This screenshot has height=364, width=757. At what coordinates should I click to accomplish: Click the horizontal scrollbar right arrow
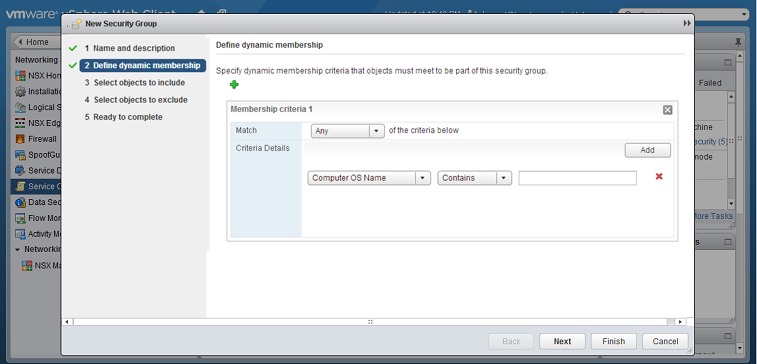point(680,322)
